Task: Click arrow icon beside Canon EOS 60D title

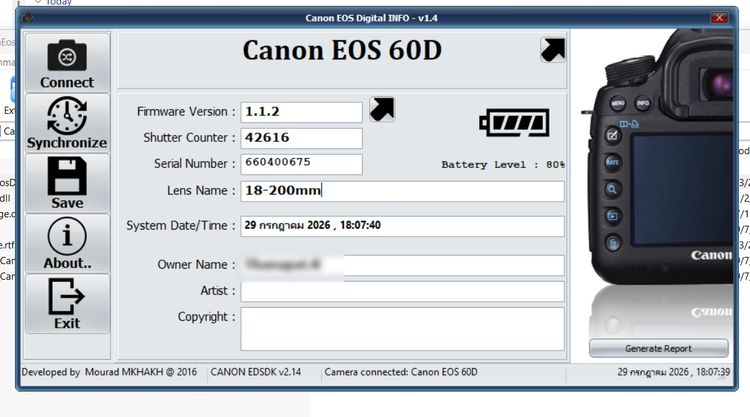Action: (x=553, y=50)
